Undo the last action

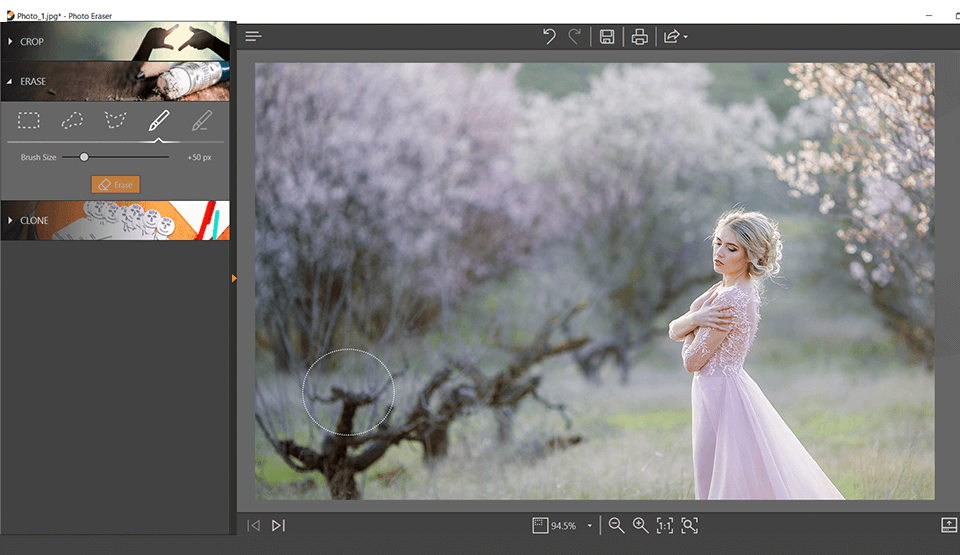[549, 37]
